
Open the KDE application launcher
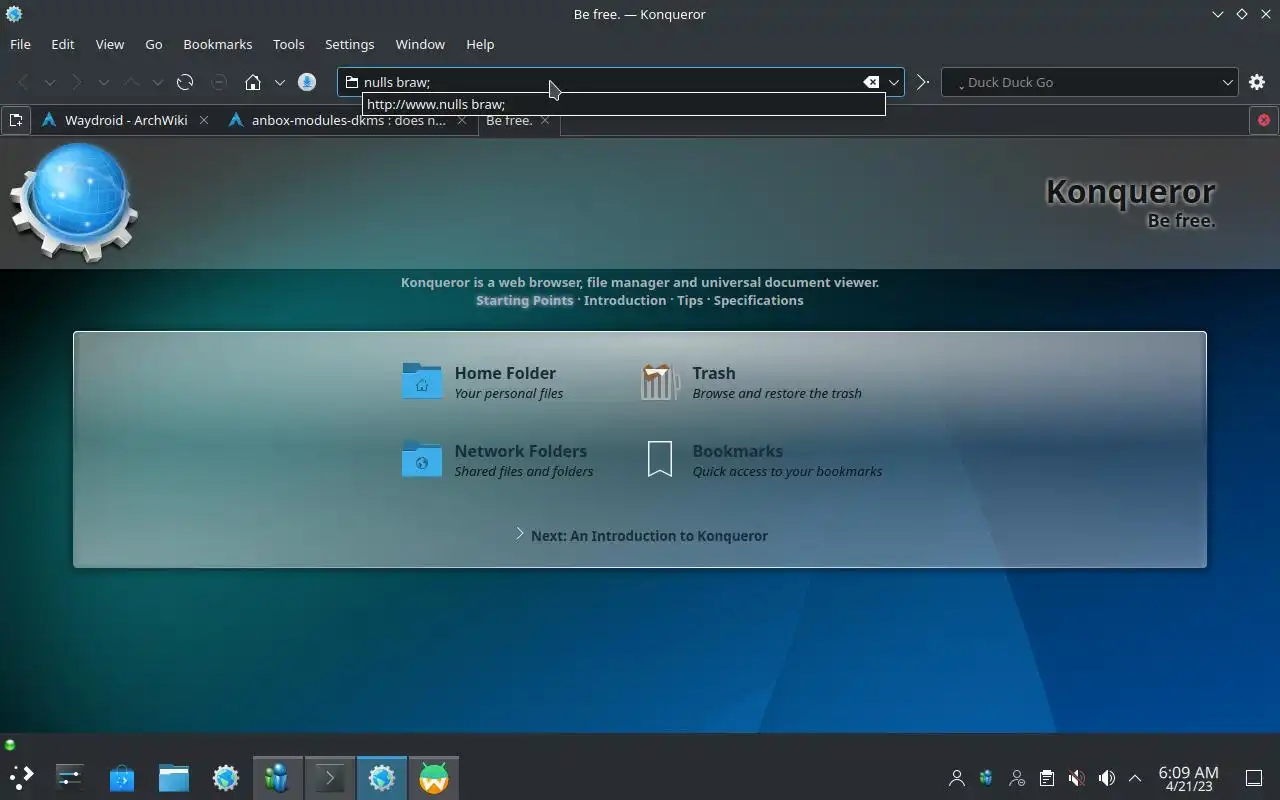click(21, 777)
